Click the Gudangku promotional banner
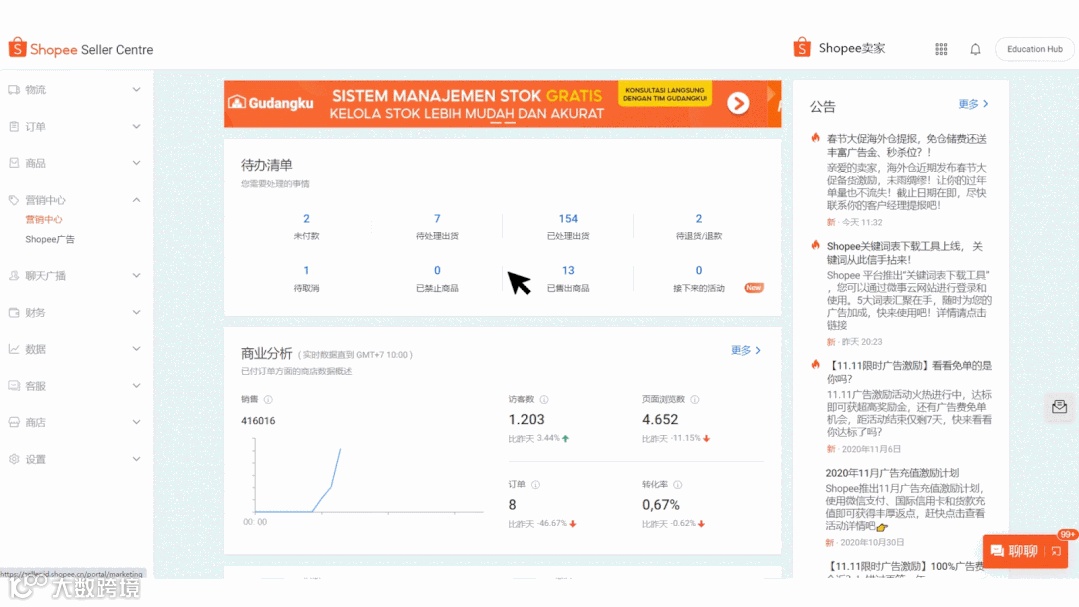 pyautogui.click(x=502, y=104)
